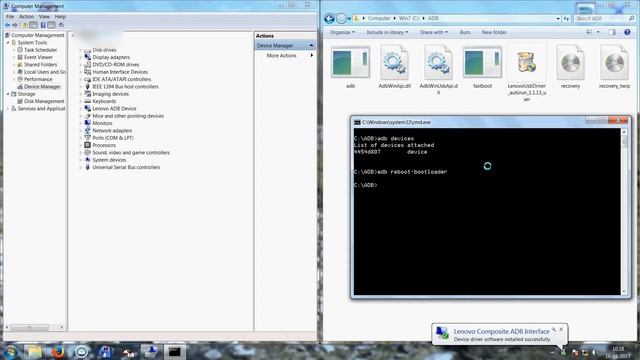Select the Monitors device entry
This screenshot has width=640, height=360.
tap(102, 123)
